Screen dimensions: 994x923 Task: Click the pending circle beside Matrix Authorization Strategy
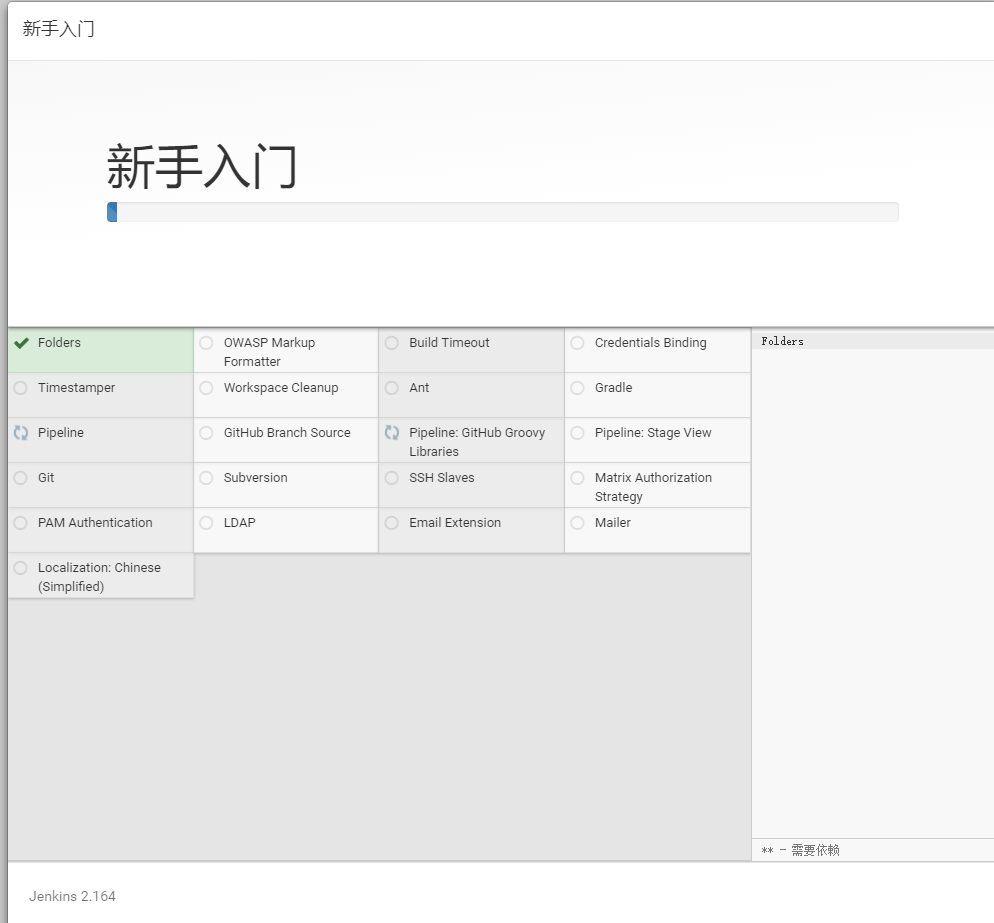pos(578,478)
